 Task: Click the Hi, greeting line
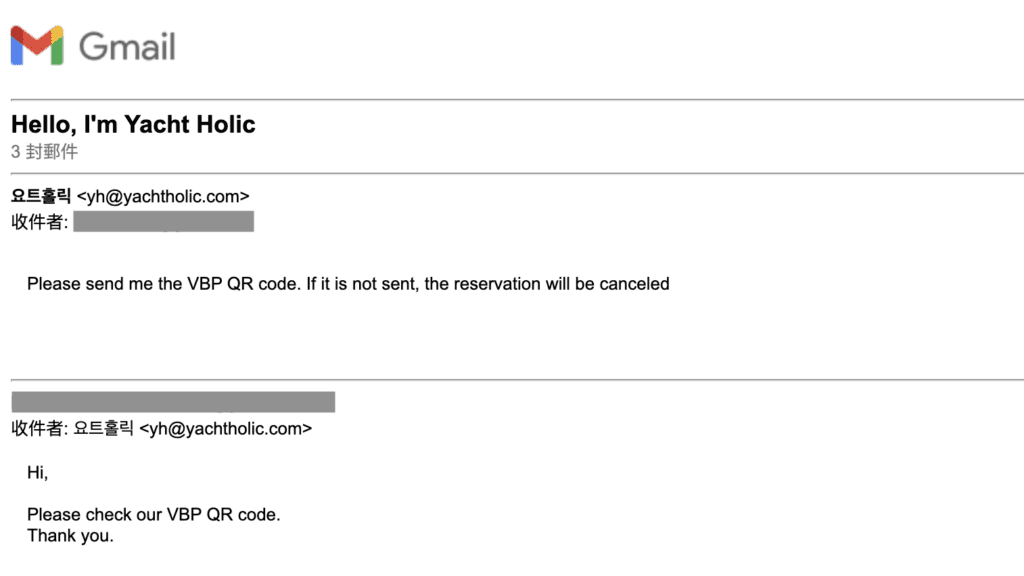pos(37,472)
